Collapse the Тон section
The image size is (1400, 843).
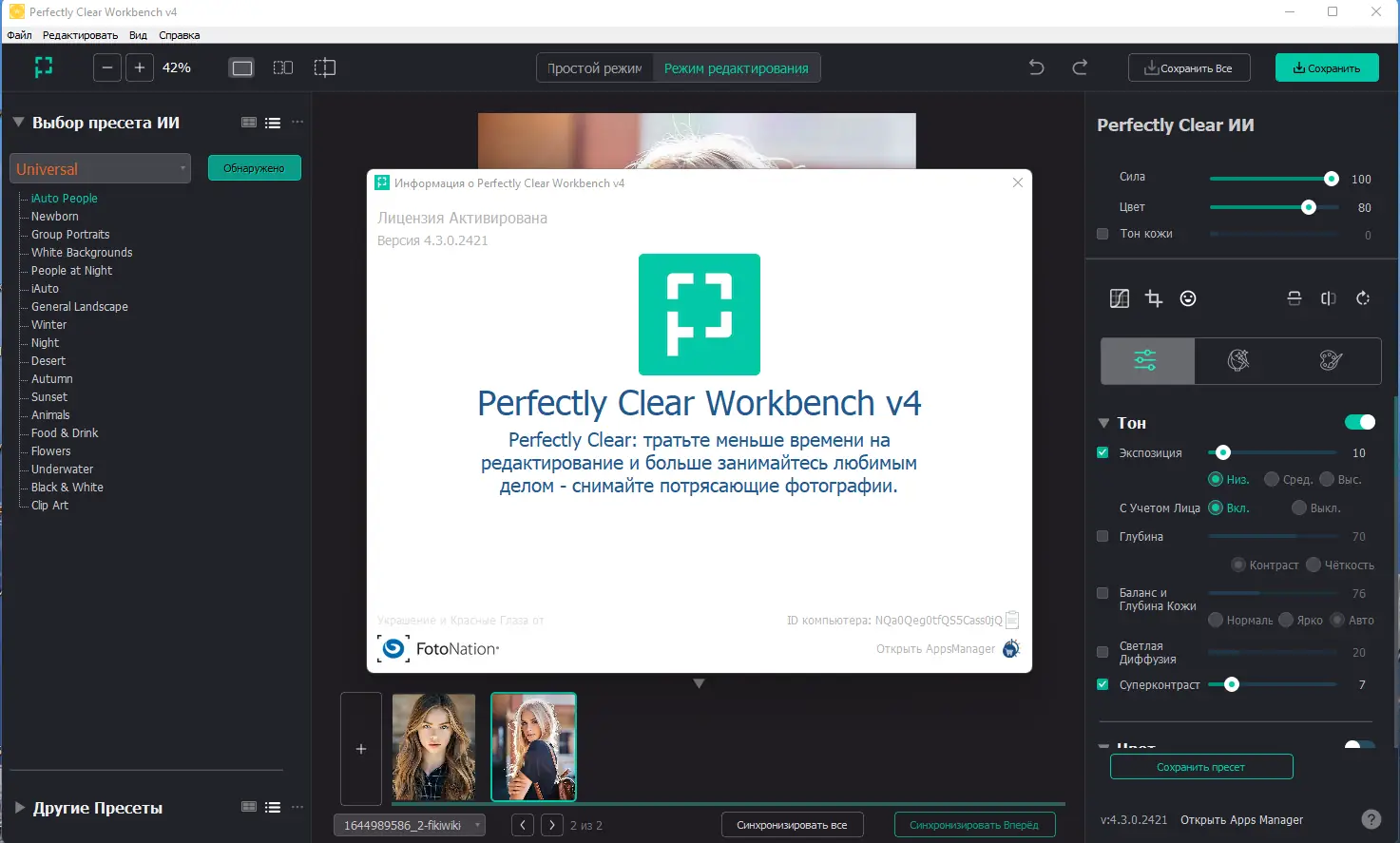tap(1103, 423)
